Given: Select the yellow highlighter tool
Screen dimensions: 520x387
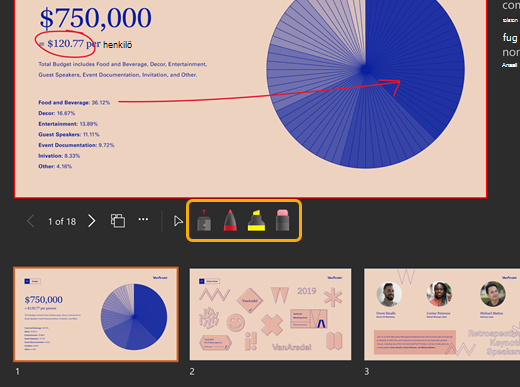Looking at the screenshot, I should 256,220.
